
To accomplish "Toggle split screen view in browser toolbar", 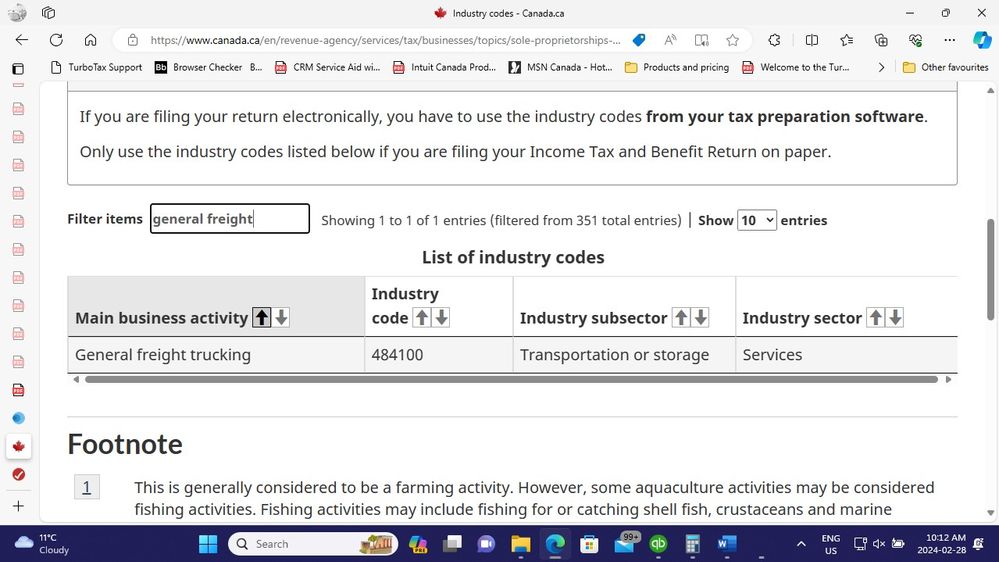I will pos(812,40).
